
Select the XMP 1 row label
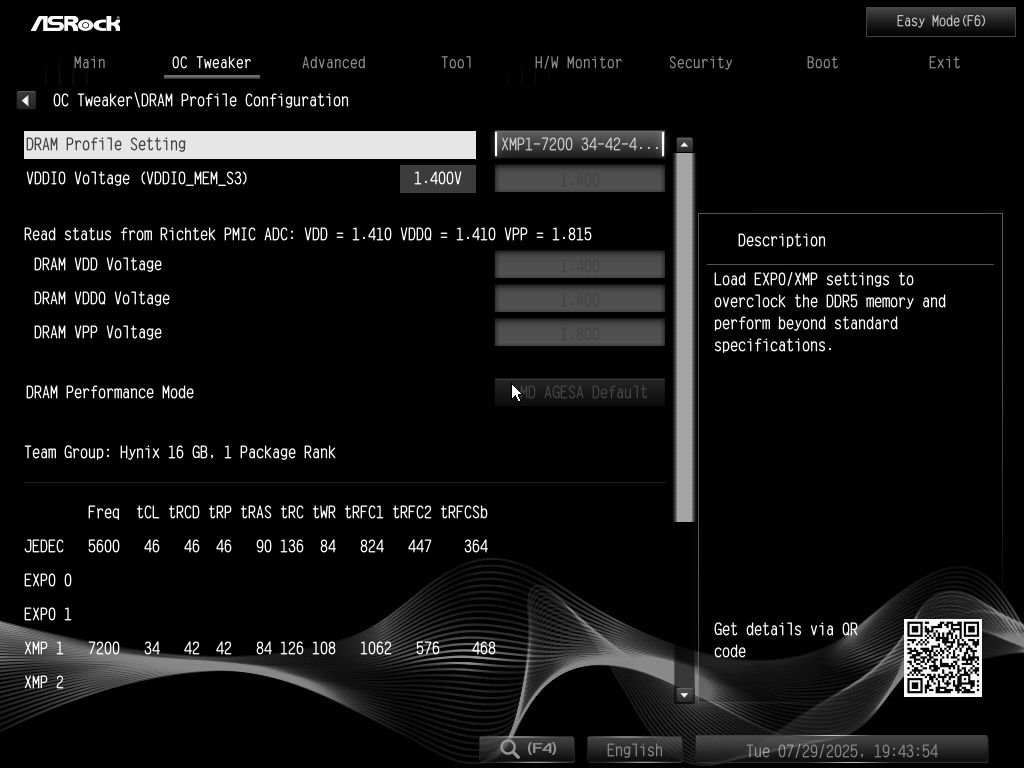pos(44,648)
